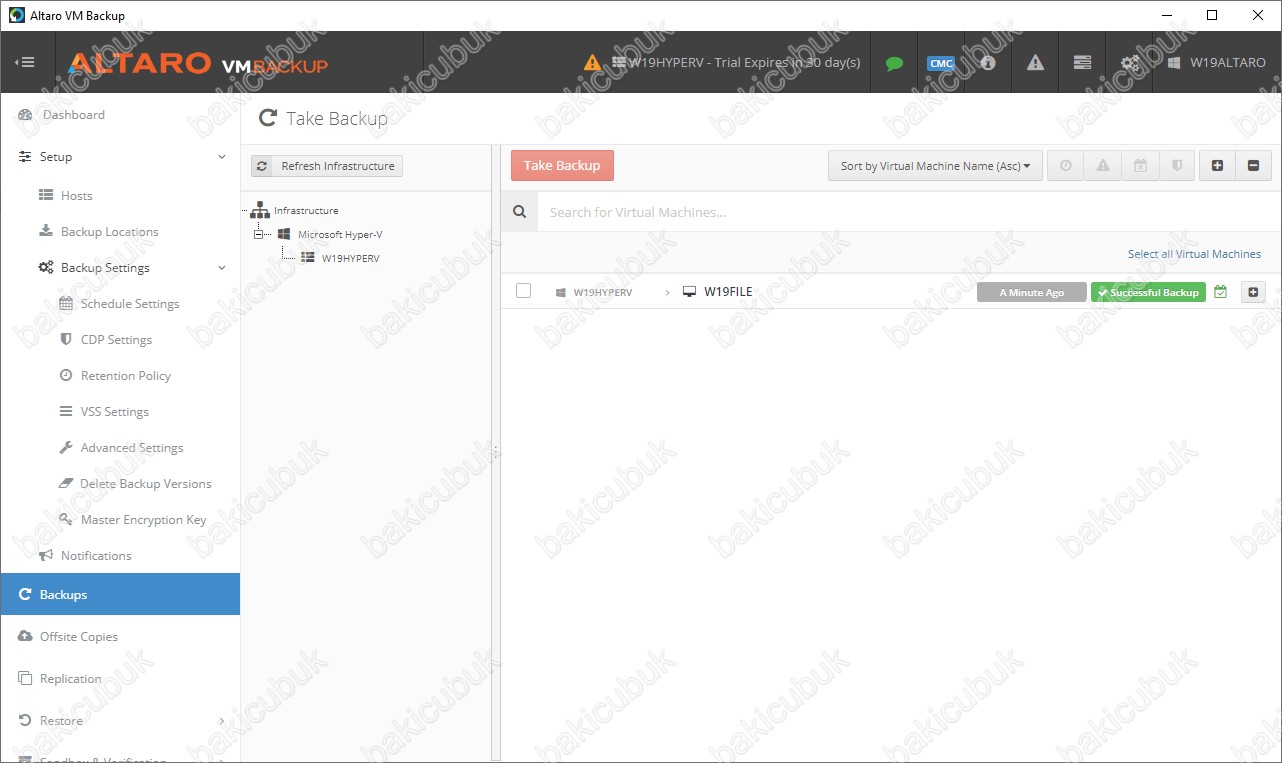Open Replication in the sidebar
This screenshot has width=1282, height=763.
(x=71, y=679)
